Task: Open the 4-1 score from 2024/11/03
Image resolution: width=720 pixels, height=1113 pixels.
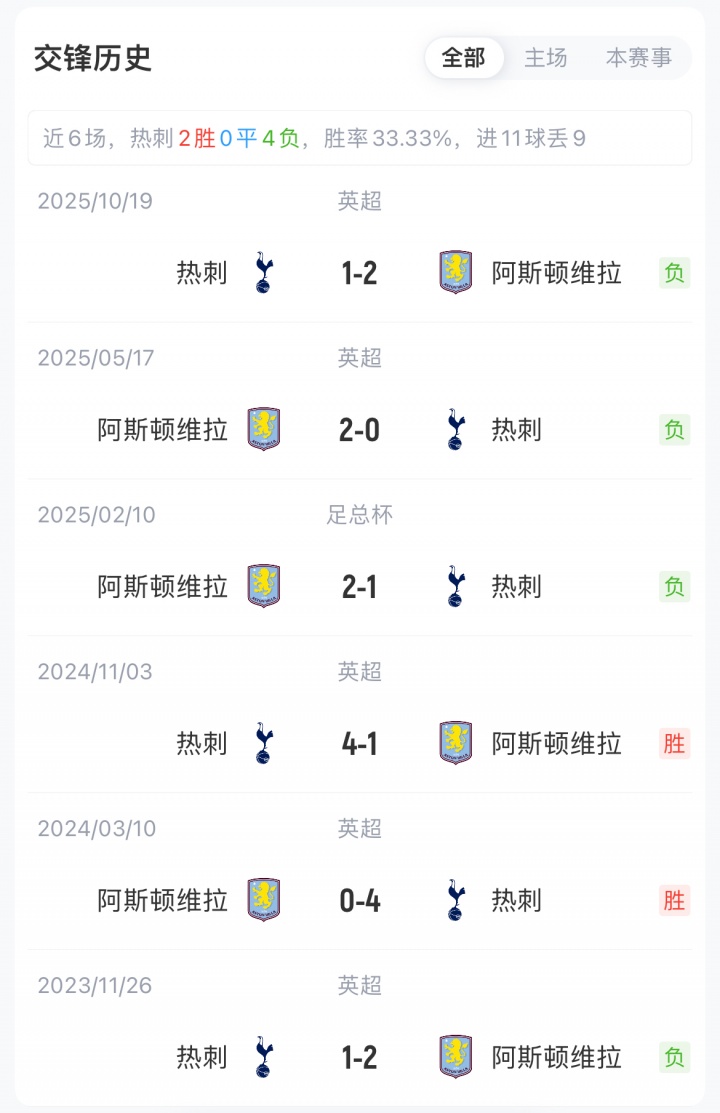Action: (x=359, y=744)
